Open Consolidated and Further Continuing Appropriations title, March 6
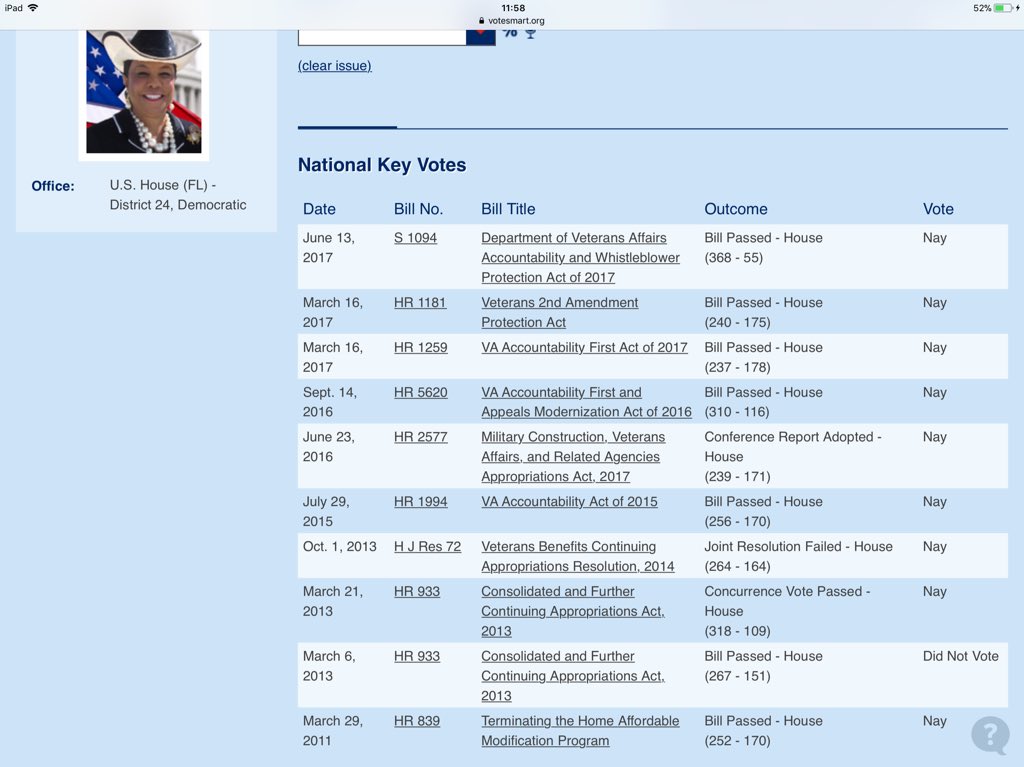Image resolution: width=1024 pixels, height=767 pixels. [573, 676]
